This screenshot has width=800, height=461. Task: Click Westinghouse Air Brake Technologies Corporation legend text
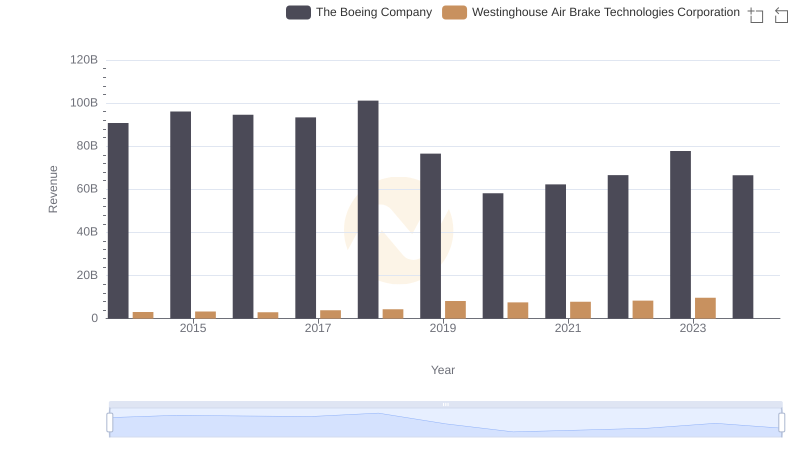click(x=605, y=12)
